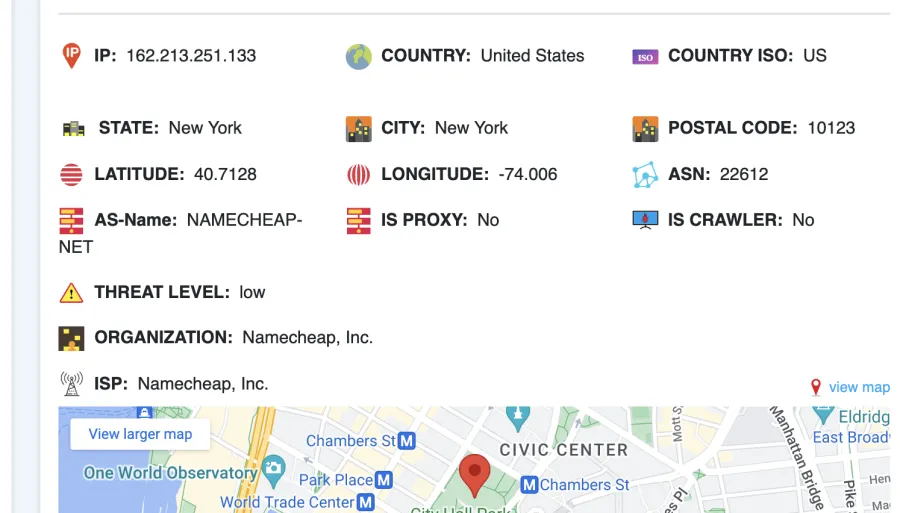Image resolution: width=900 pixels, height=513 pixels.
Task: Click the firewall icon beside IS PROXY
Action: click(359, 221)
